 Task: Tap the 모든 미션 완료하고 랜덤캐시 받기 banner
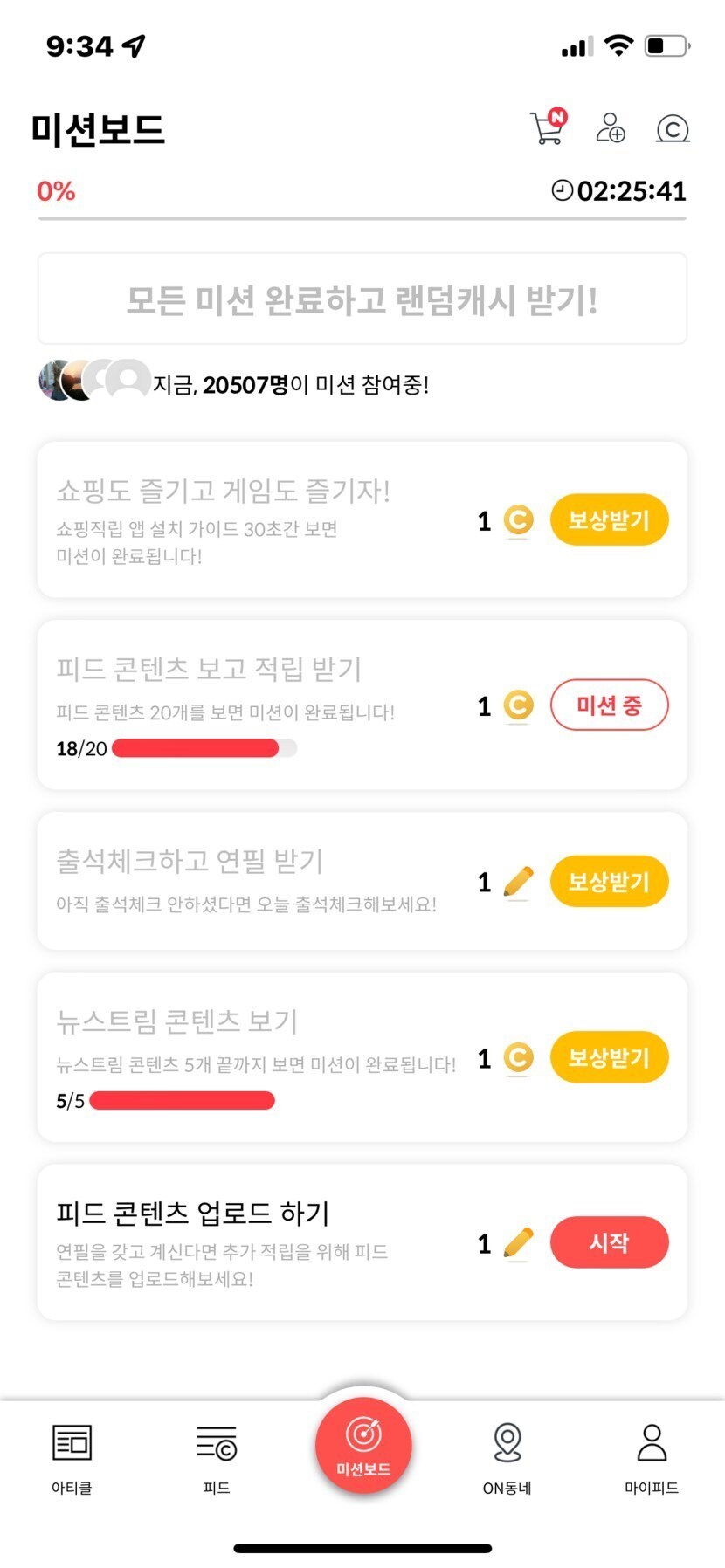[x=362, y=299]
